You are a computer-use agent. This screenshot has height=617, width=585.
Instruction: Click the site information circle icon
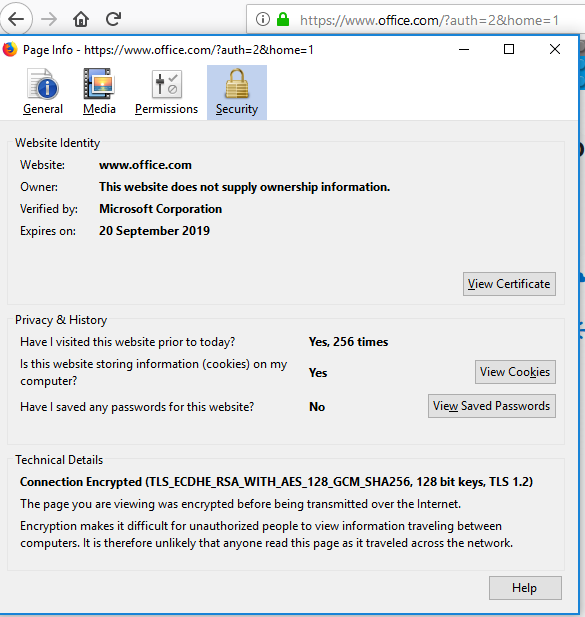pos(263,19)
